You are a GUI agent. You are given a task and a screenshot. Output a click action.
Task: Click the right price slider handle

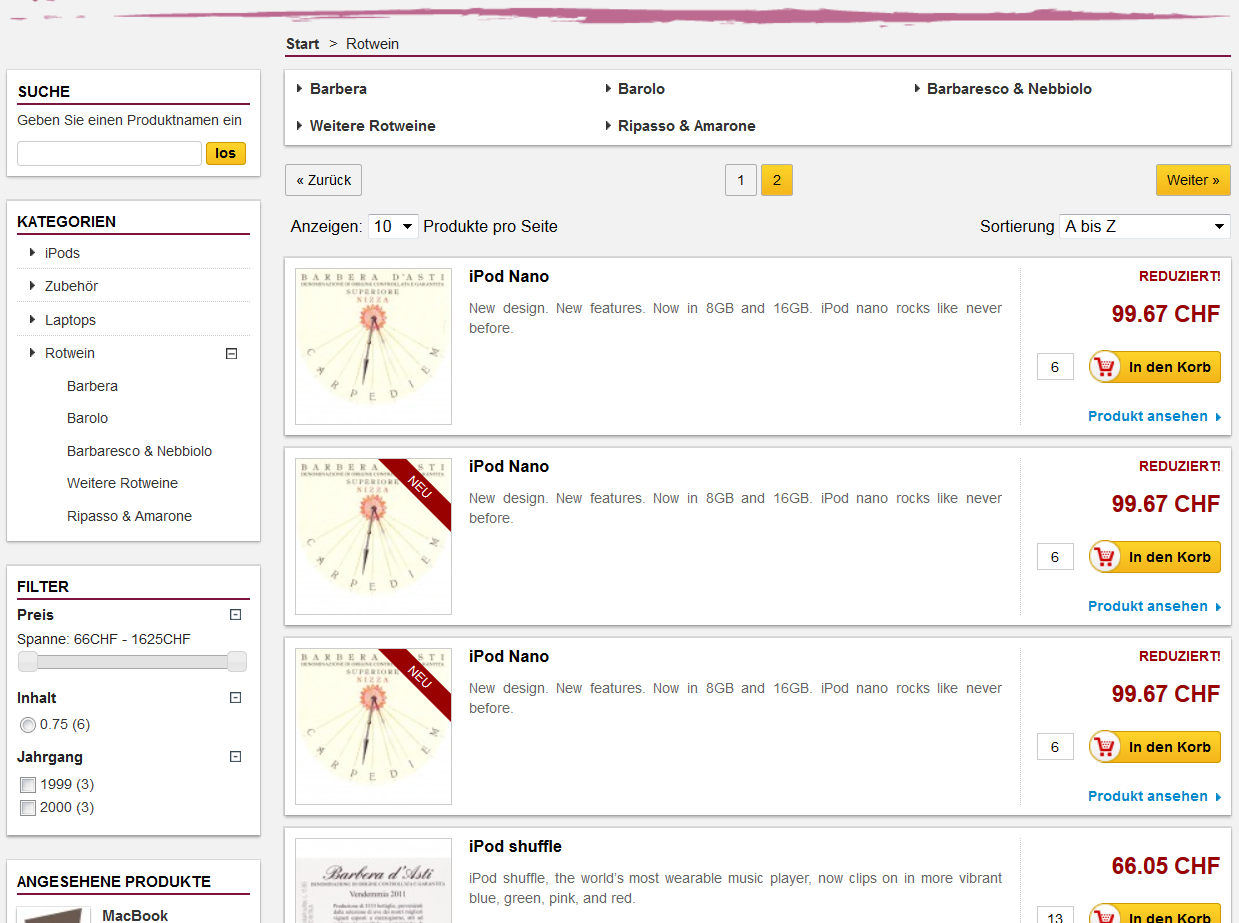pyautogui.click(x=237, y=661)
